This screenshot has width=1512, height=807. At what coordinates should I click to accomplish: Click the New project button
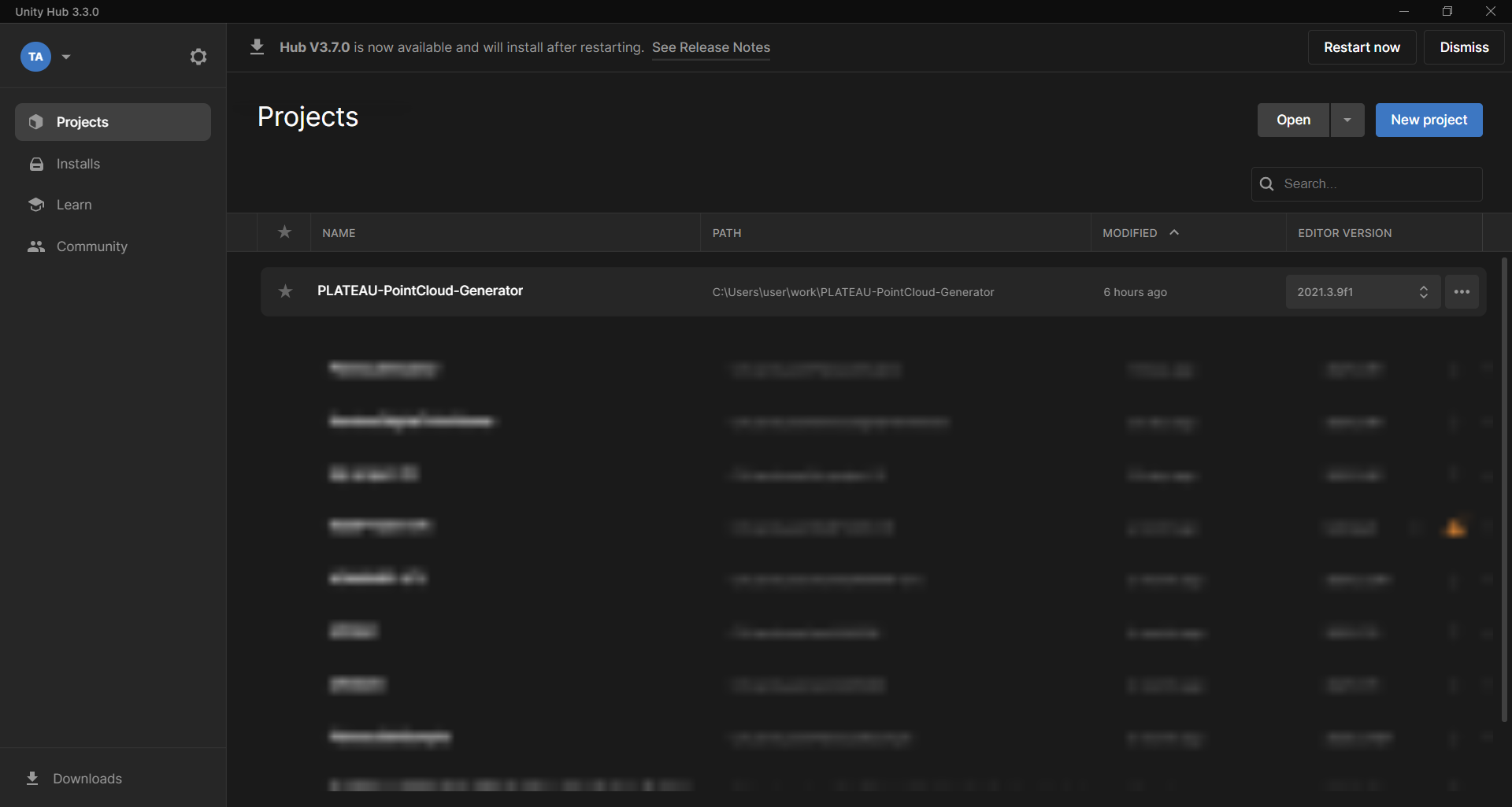[1429, 120]
